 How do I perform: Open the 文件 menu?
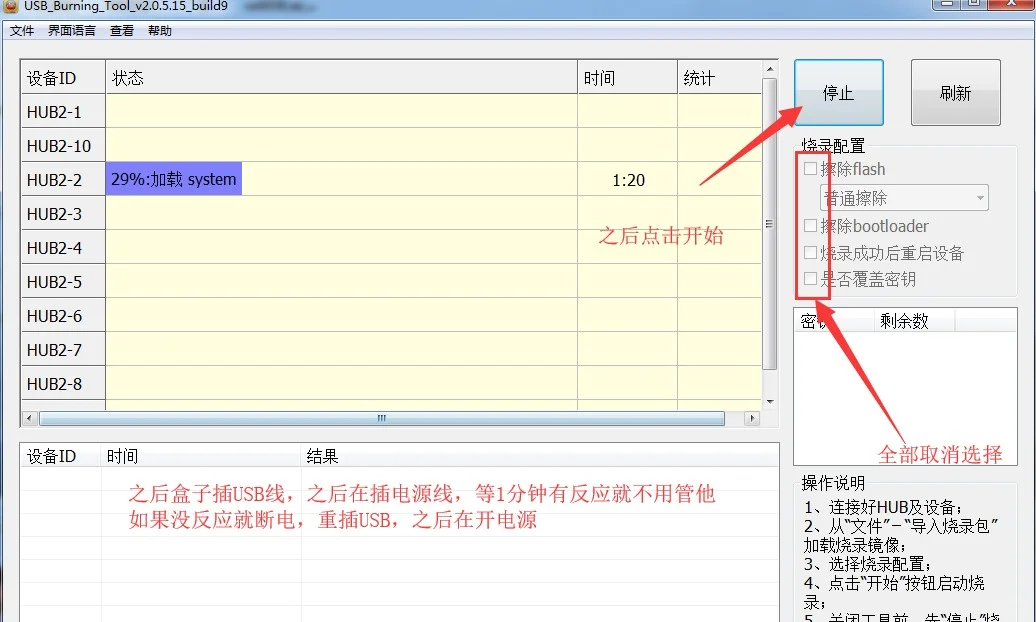tap(22, 31)
